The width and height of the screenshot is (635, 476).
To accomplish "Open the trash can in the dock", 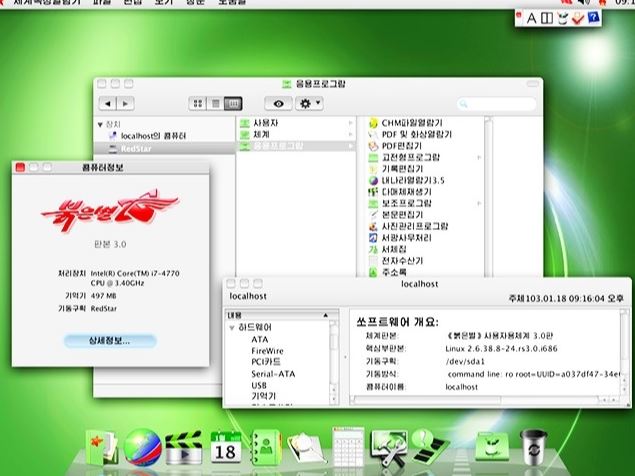I will 534,444.
